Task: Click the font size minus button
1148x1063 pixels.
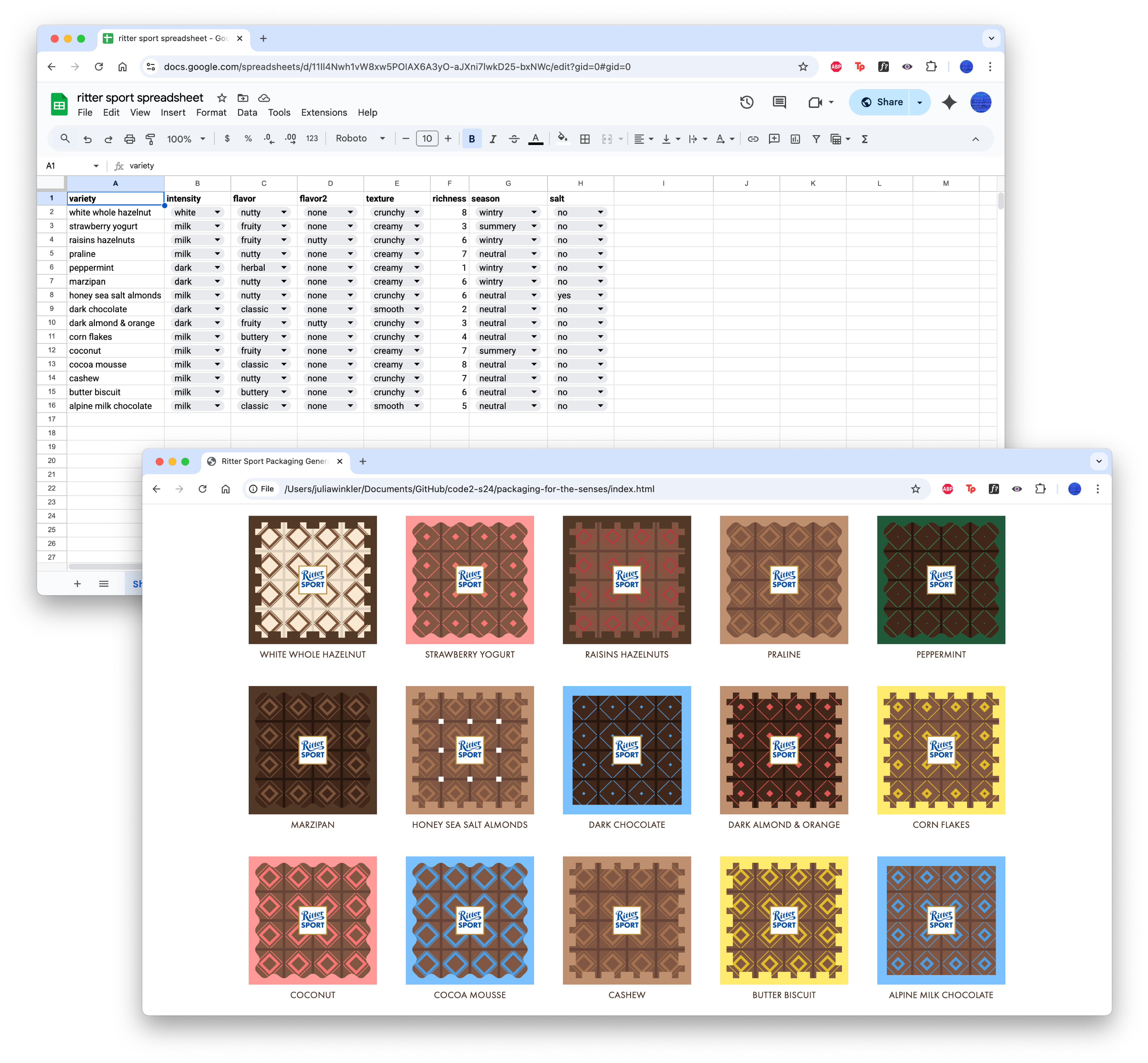Action: pyautogui.click(x=406, y=139)
